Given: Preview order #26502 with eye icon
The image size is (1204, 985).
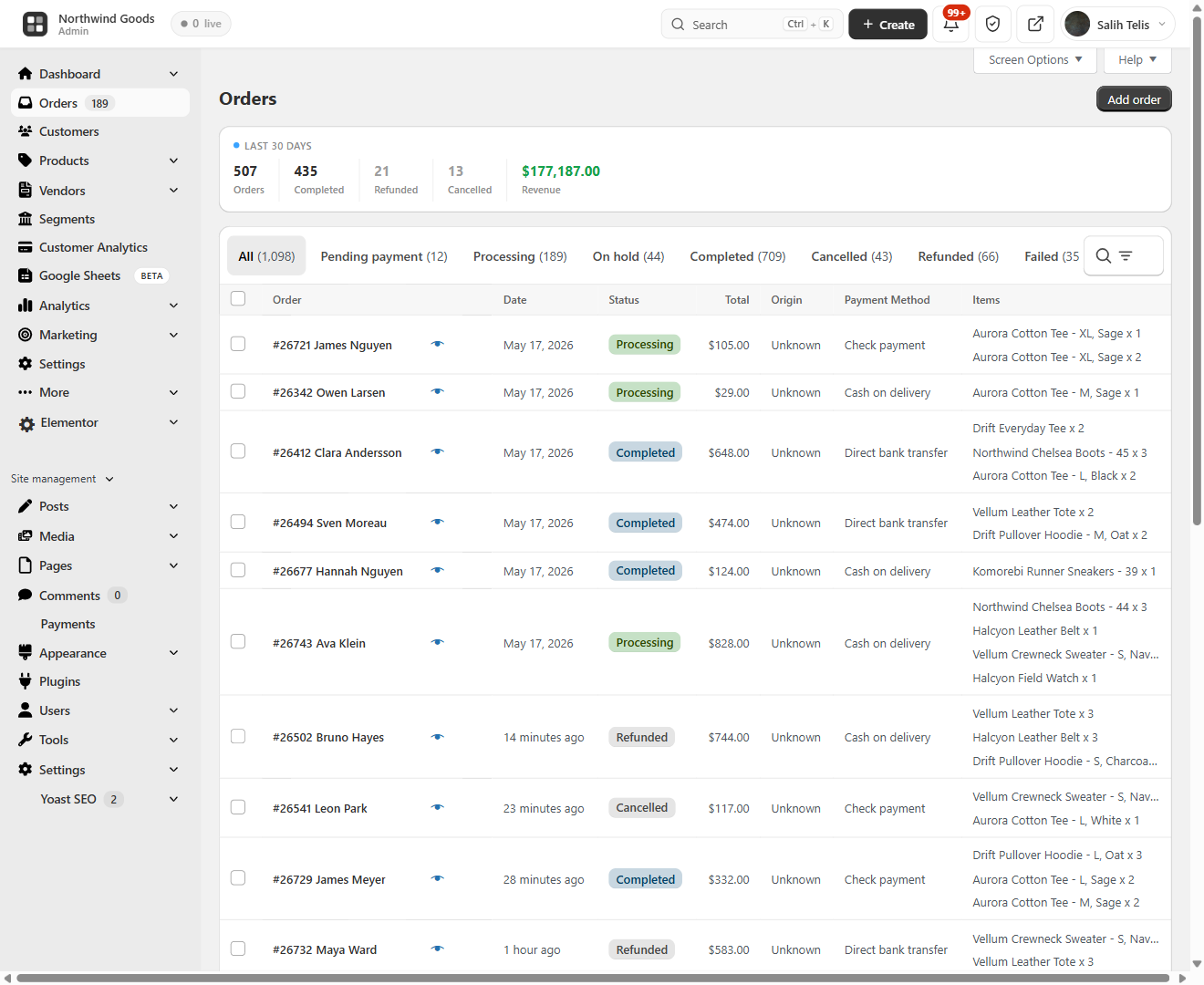Looking at the screenshot, I should [x=438, y=737].
